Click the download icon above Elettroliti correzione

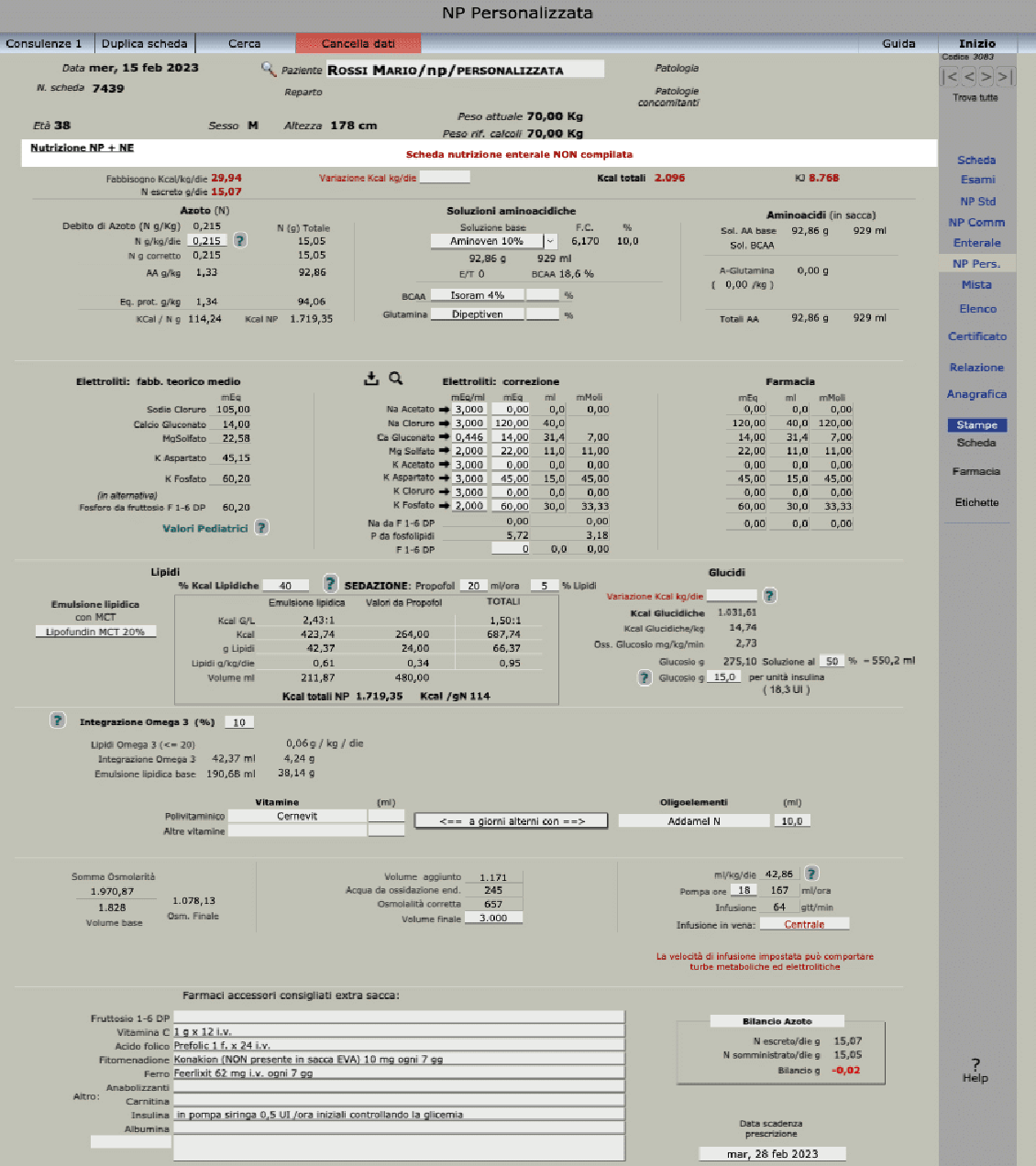coord(371,378)
